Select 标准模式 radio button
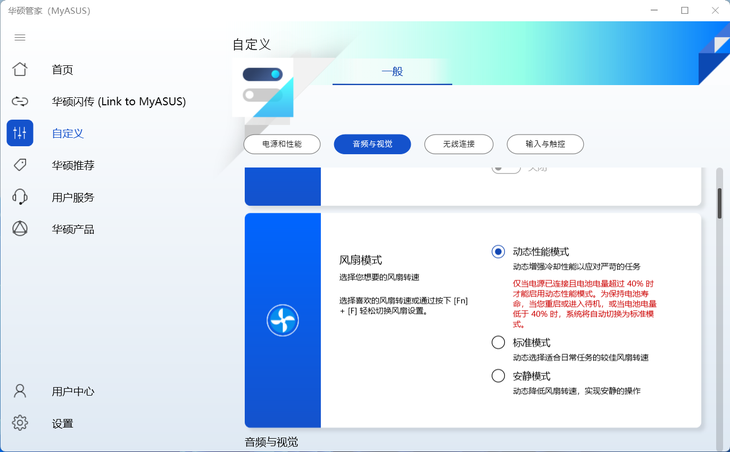Image resolution: width=730 pixels, height=452 pixels. pyautogui.click(x=498, y=342)
